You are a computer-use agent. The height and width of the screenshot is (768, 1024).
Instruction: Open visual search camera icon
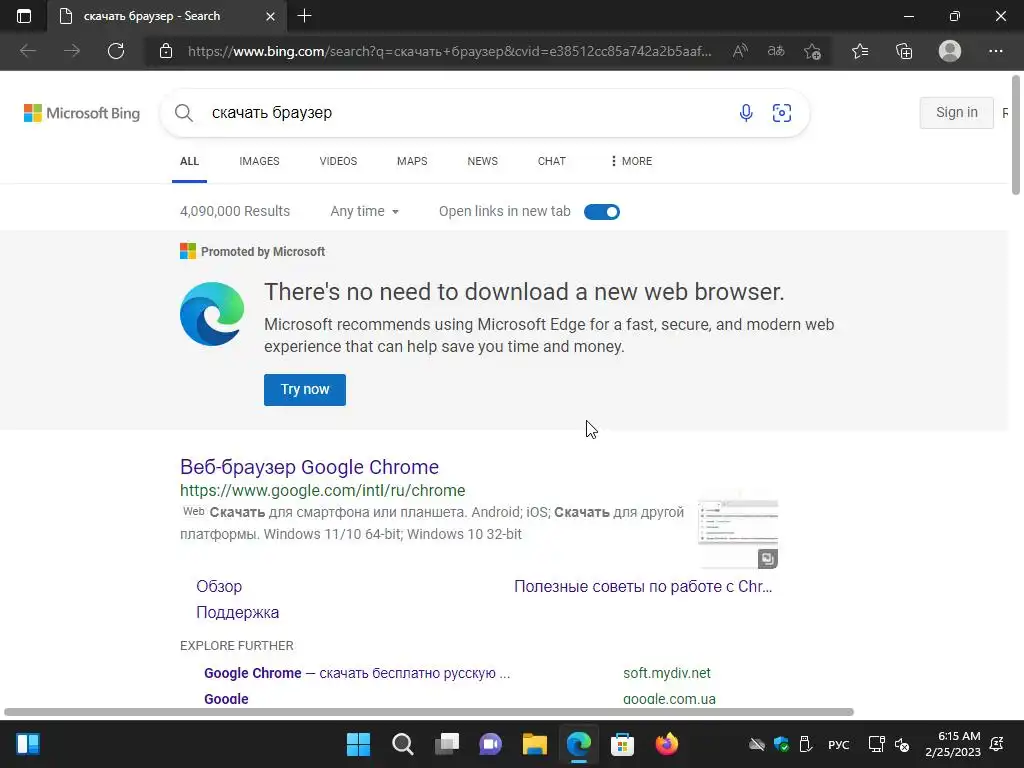(x=782, y=113)
